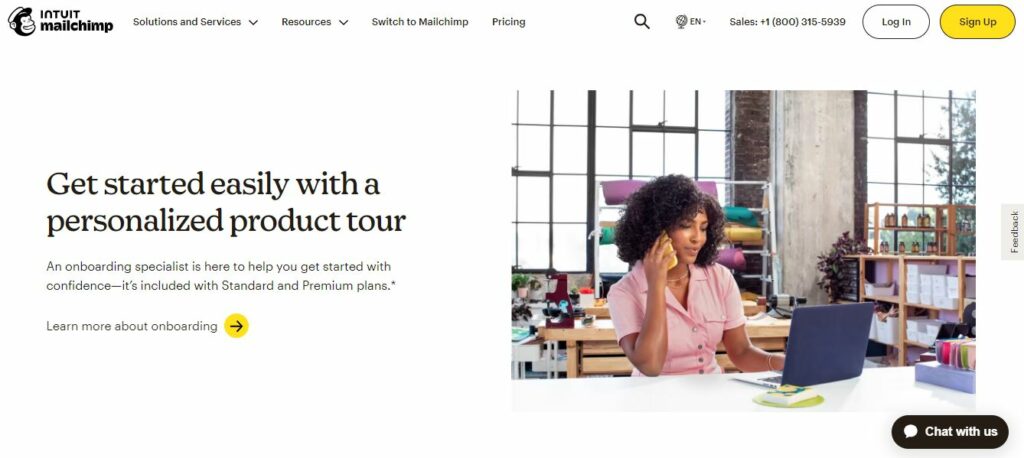
Task: Open the Resources menu
Action: coord(306,22)
